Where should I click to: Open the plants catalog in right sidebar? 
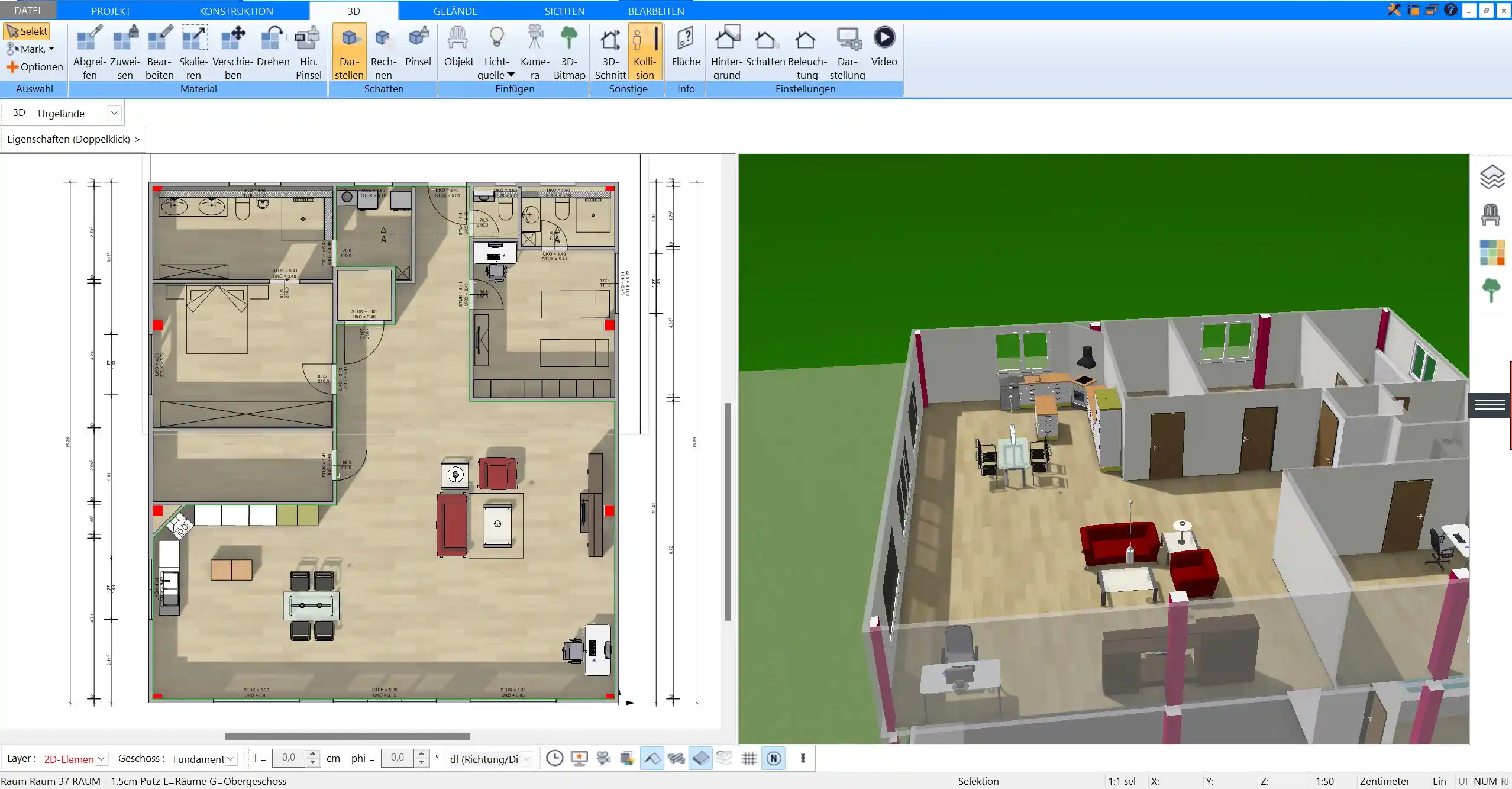point(1491,290)
